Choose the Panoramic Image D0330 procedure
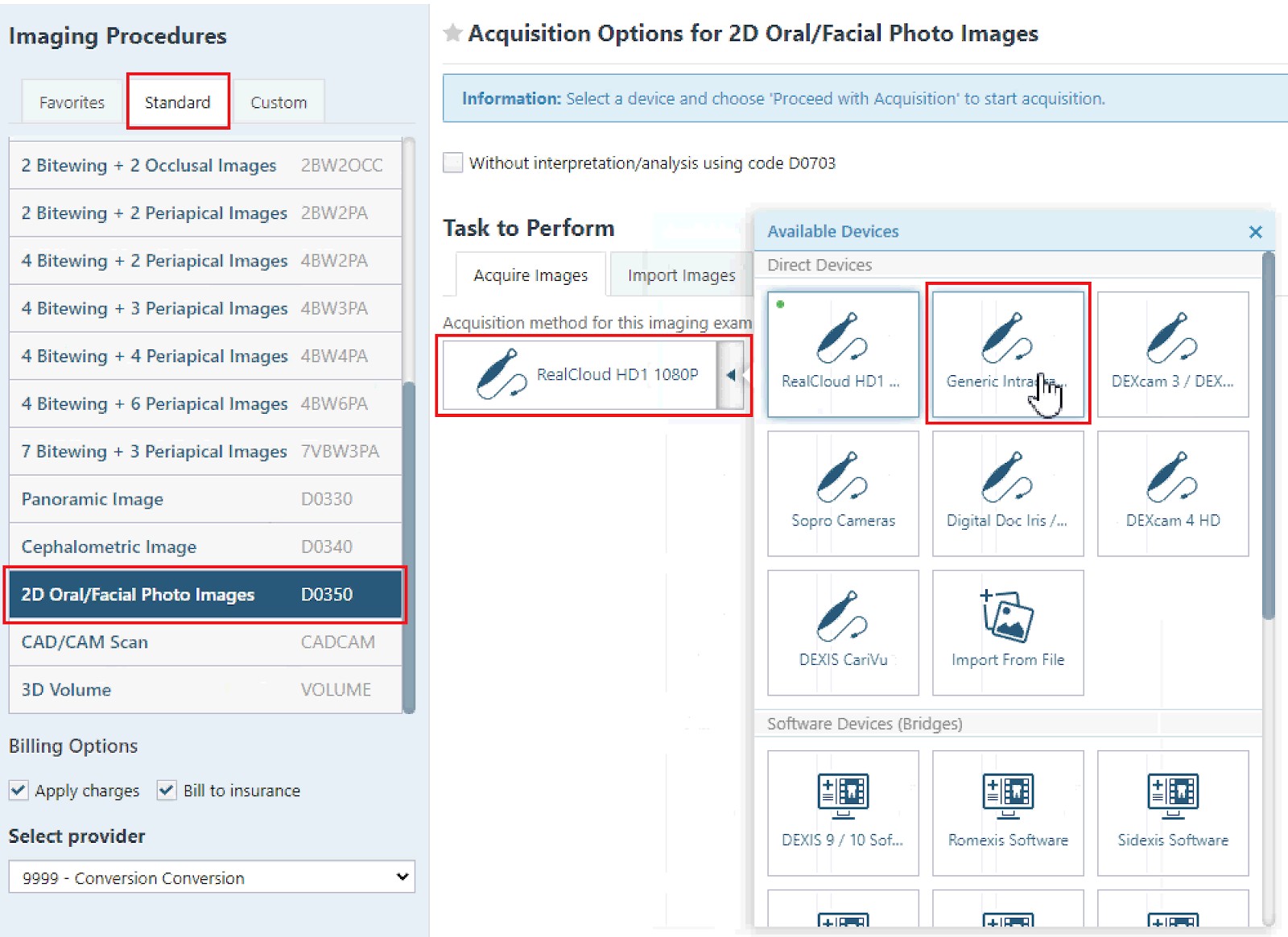Screen dimensions: 1288x937 click(x=205, y=499)
